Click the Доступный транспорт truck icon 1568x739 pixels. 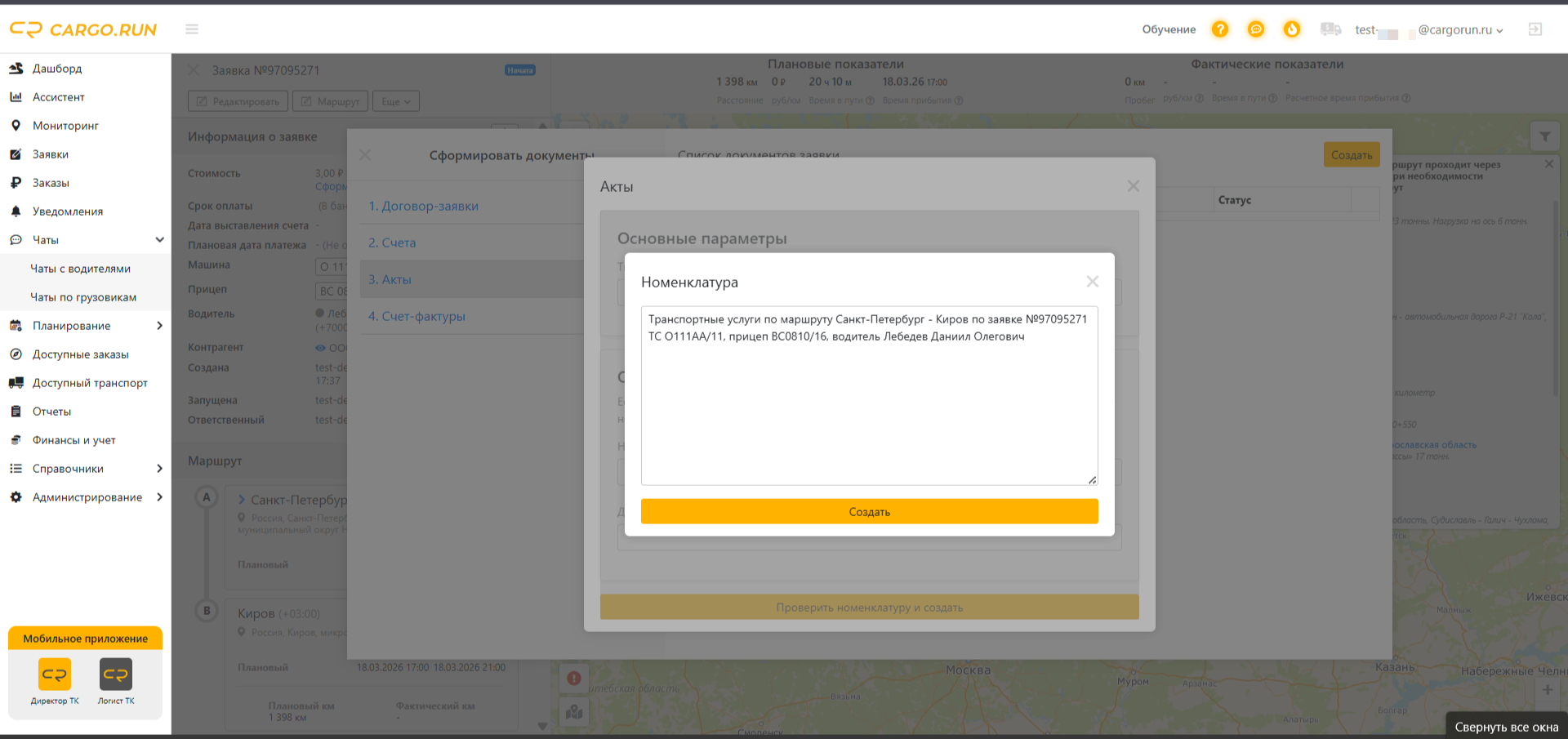(x=16, y=383)
